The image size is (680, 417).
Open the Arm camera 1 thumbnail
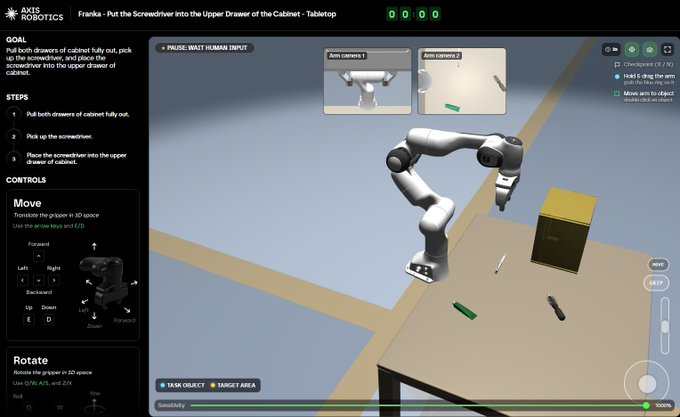pyautogui.click(x=367, y=81)
